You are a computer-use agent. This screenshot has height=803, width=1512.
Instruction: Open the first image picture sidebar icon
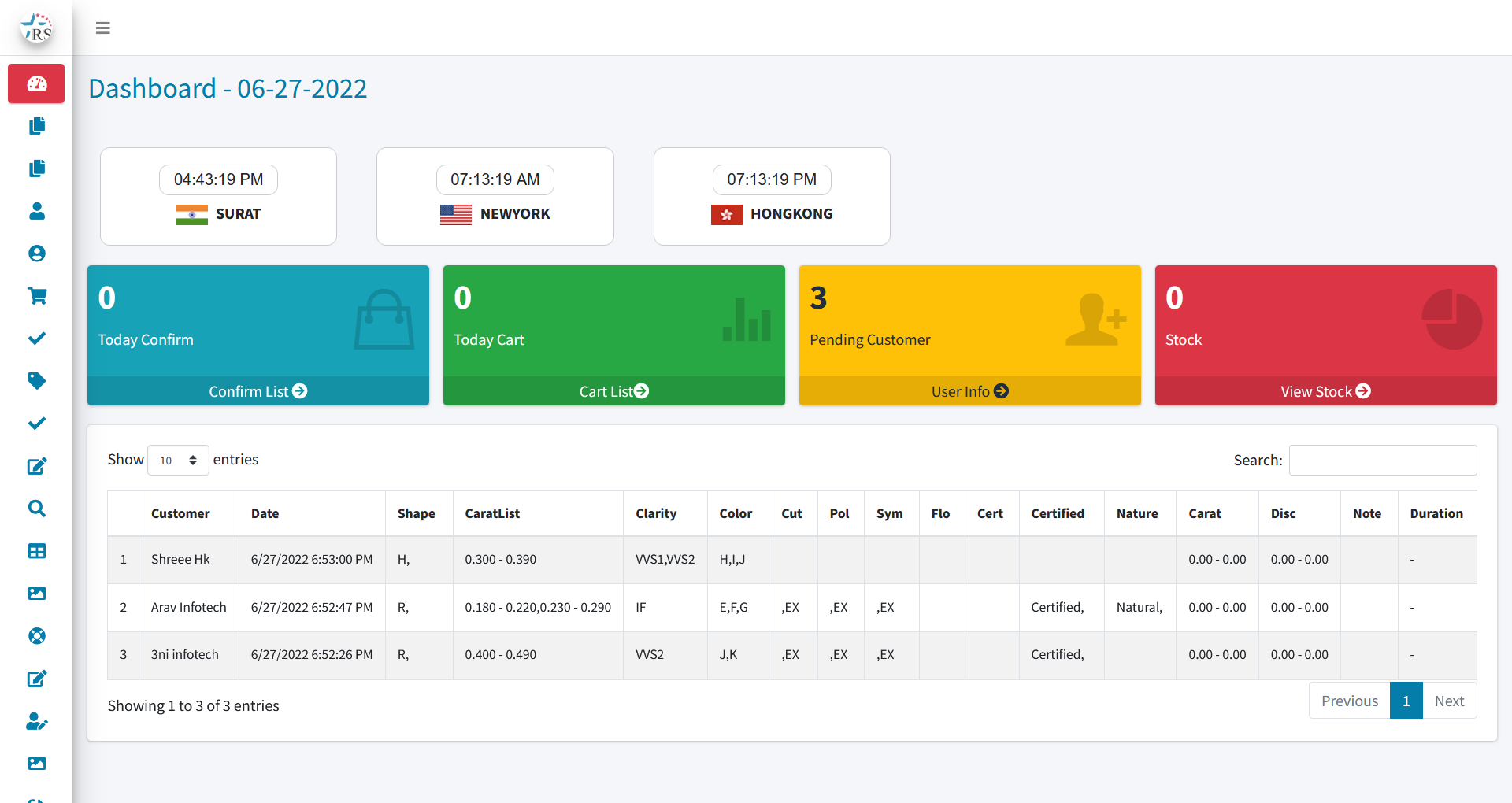pyautogui.click(x=36, y=594)
